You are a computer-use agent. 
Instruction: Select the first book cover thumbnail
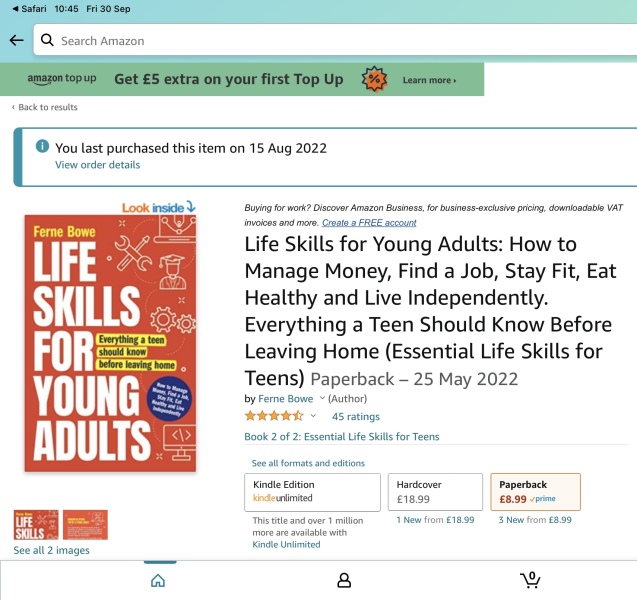[36, 525]
